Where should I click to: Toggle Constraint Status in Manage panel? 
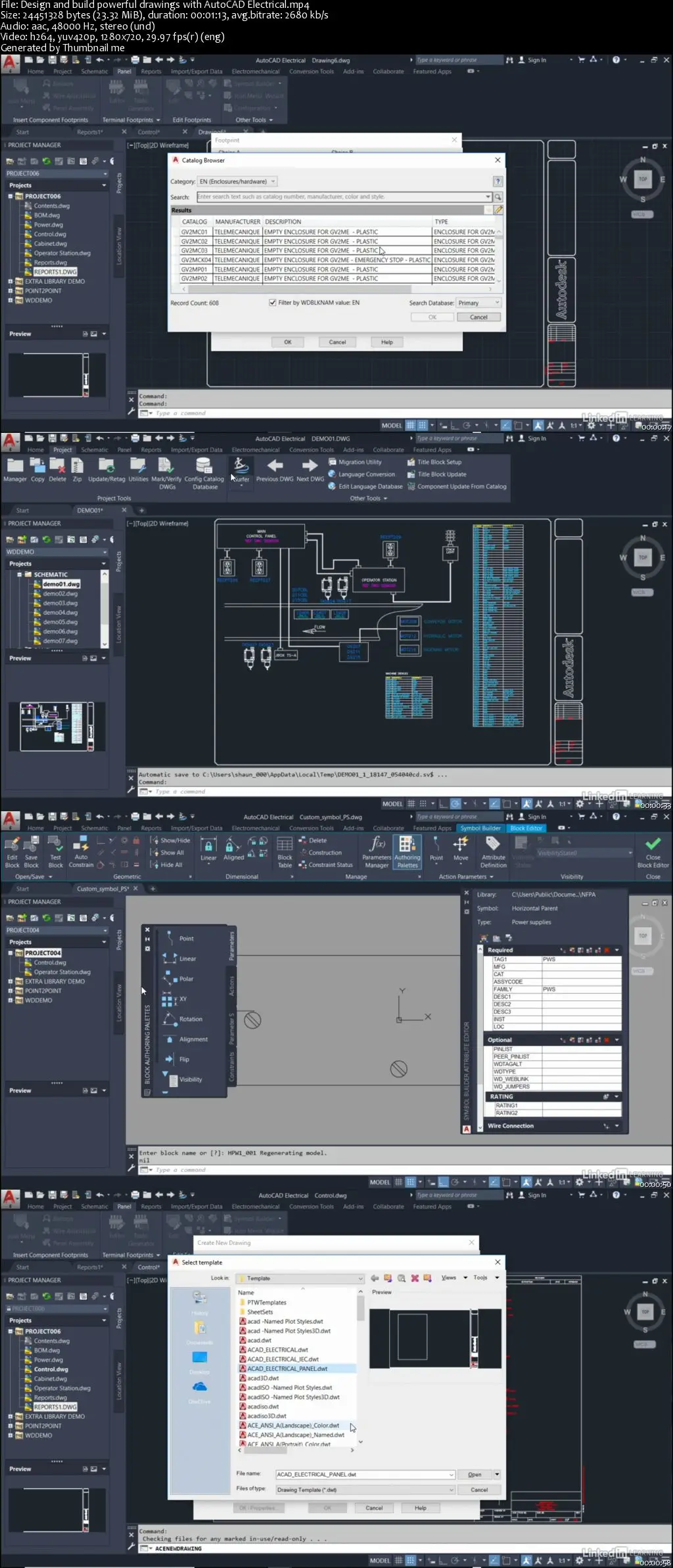tap(326, 864)
